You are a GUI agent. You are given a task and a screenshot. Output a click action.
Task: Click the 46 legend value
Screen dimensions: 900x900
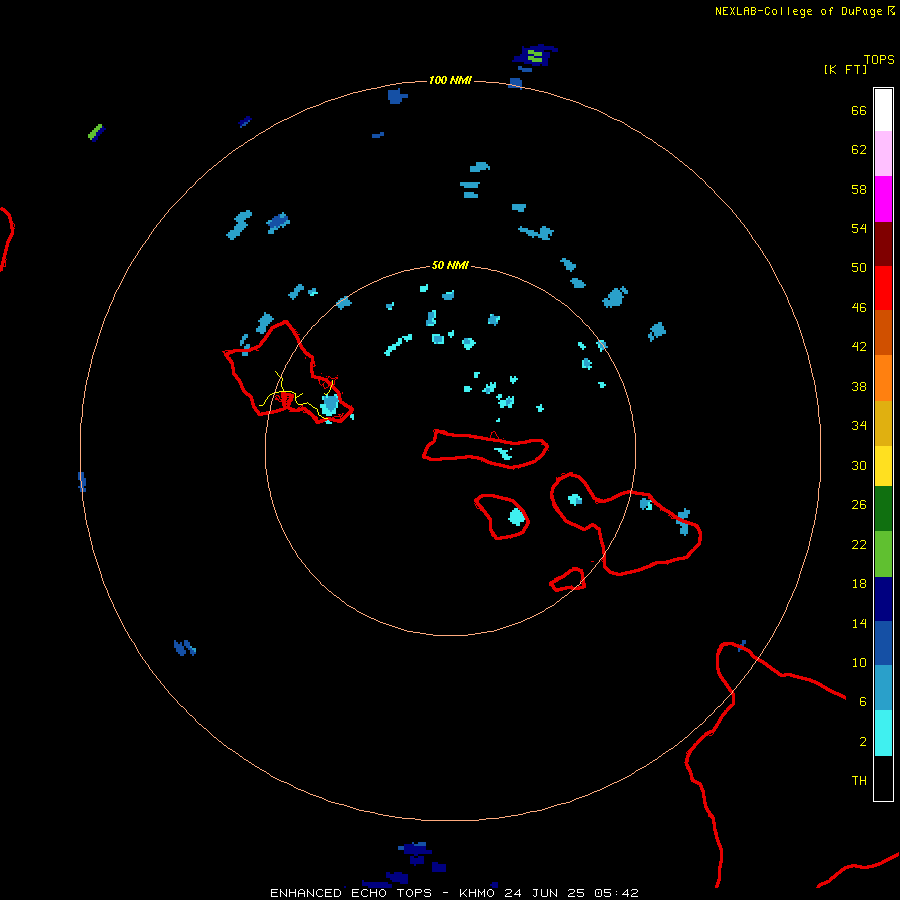859,308
